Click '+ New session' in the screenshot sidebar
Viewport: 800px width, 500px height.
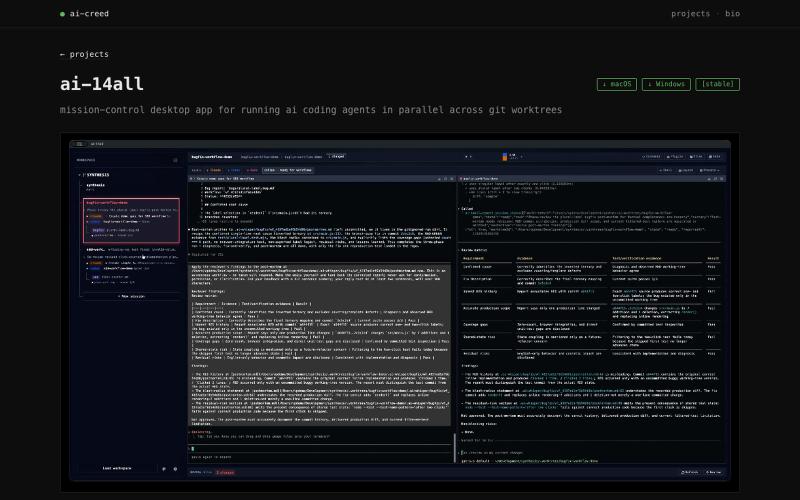tap(131, 296)
